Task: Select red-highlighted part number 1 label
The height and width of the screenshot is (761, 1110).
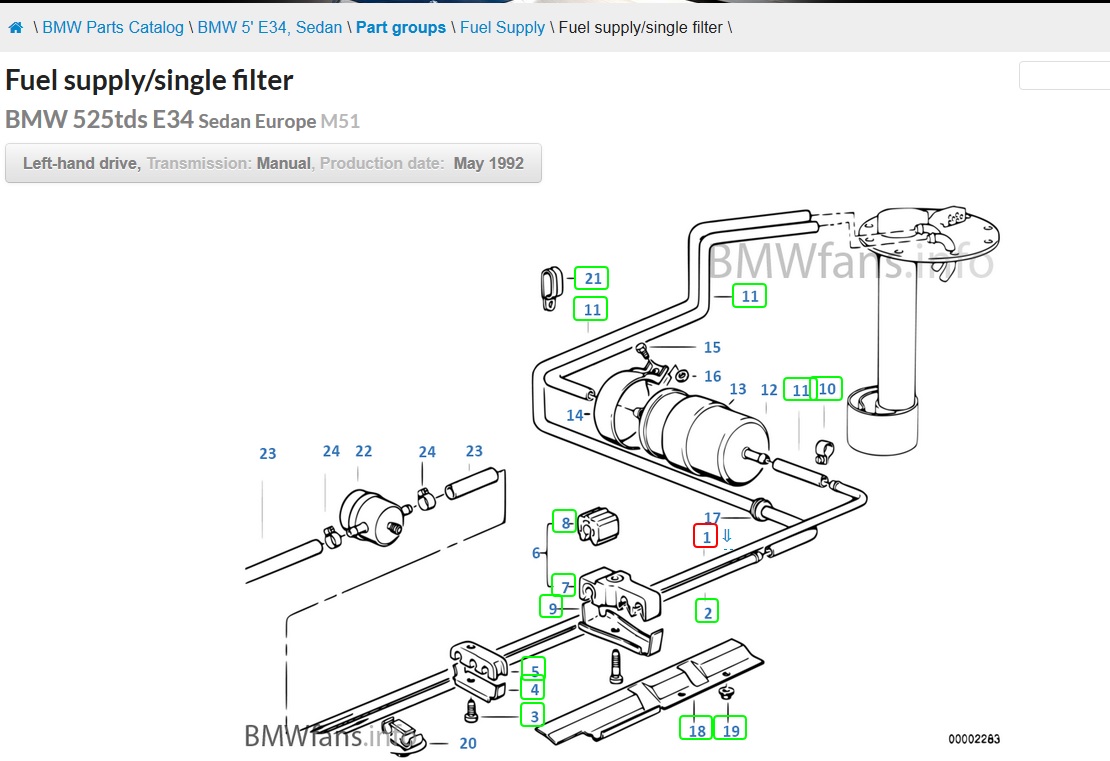Action: (706, 537)
